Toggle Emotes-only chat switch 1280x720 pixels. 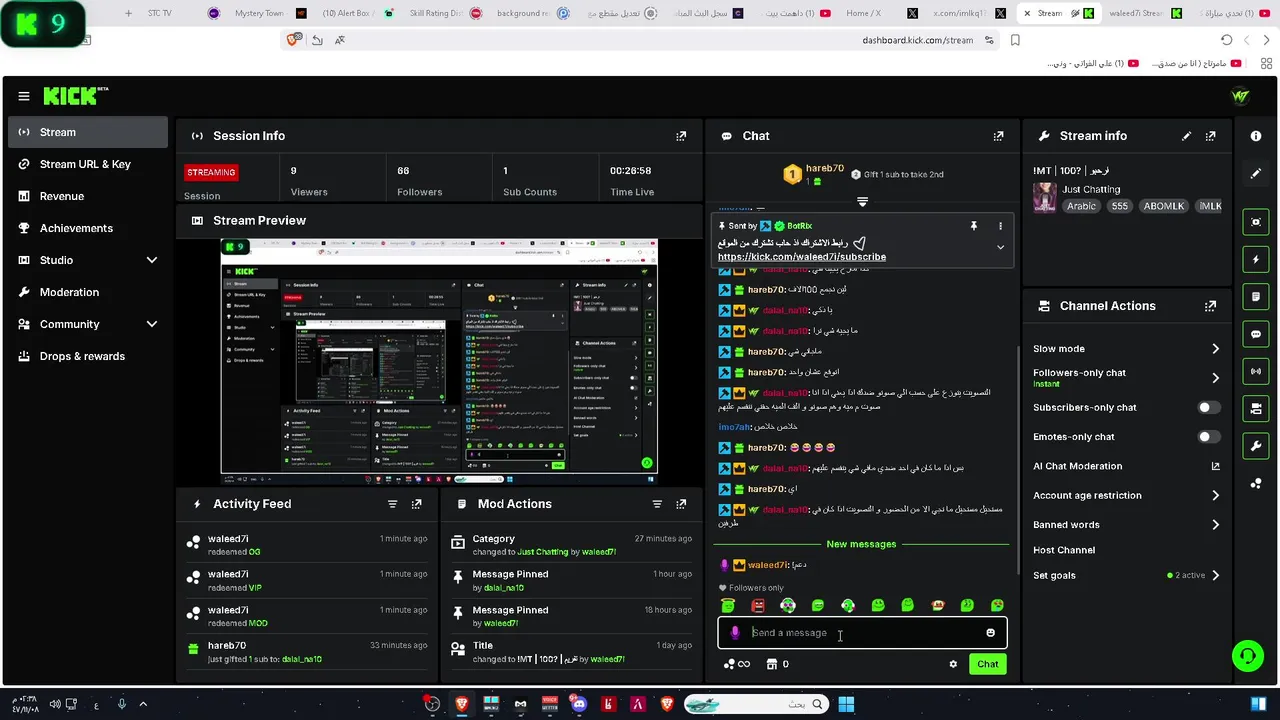tap(1209, 437)
